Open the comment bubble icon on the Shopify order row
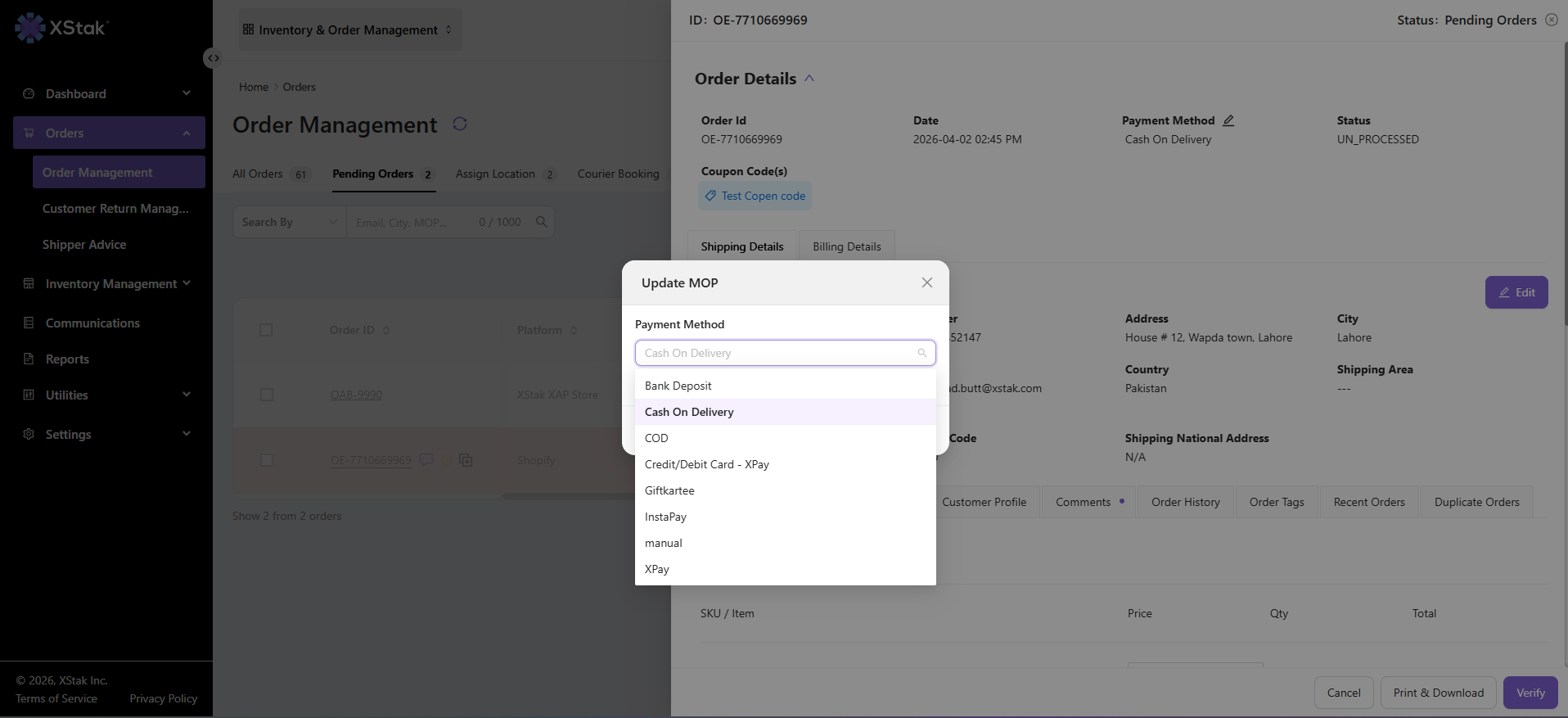 click(426, 460)
